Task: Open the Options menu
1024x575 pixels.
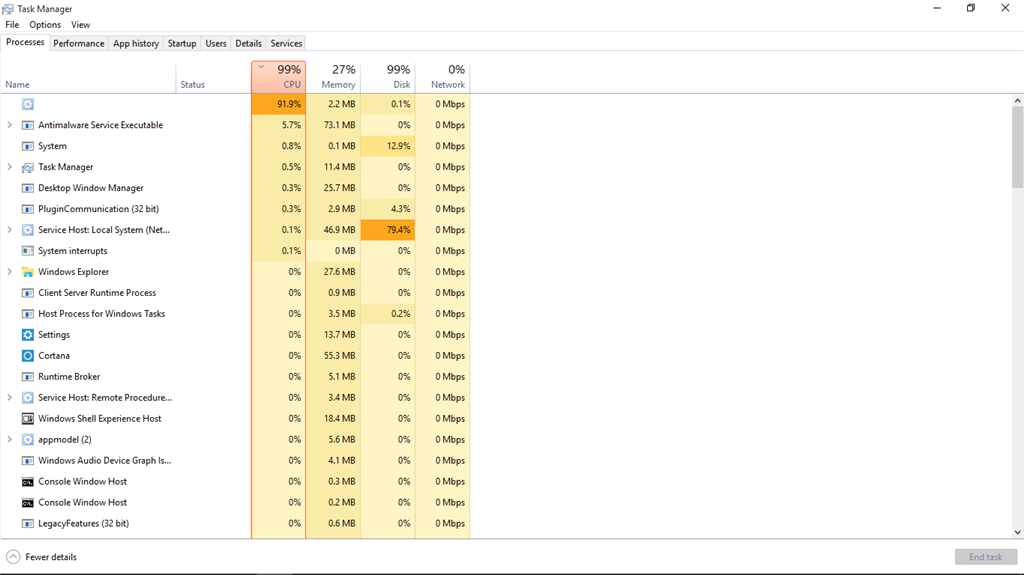Action: click(45, 25)
